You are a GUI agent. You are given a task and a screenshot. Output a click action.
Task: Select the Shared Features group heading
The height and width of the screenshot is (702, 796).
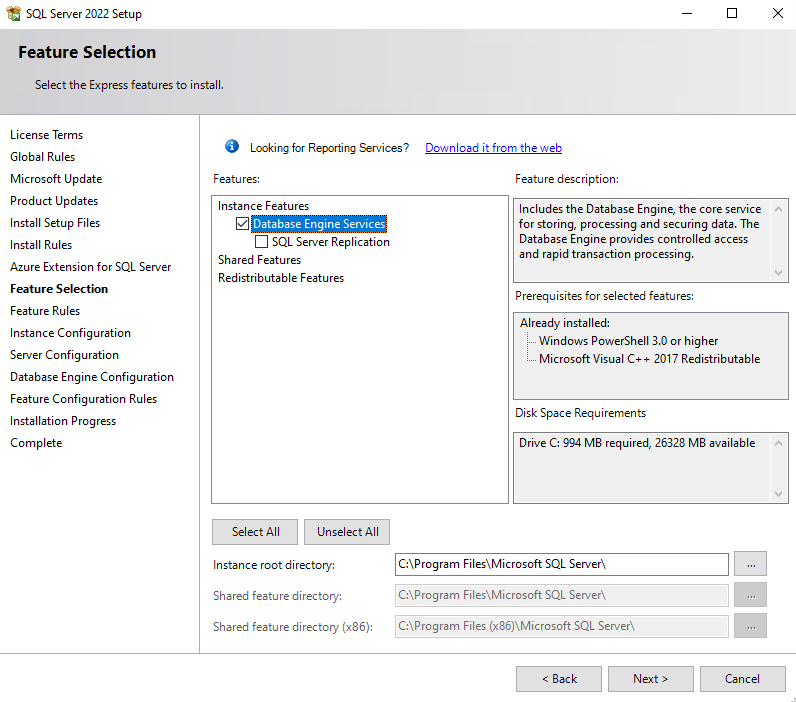click(x=259, y=260)
